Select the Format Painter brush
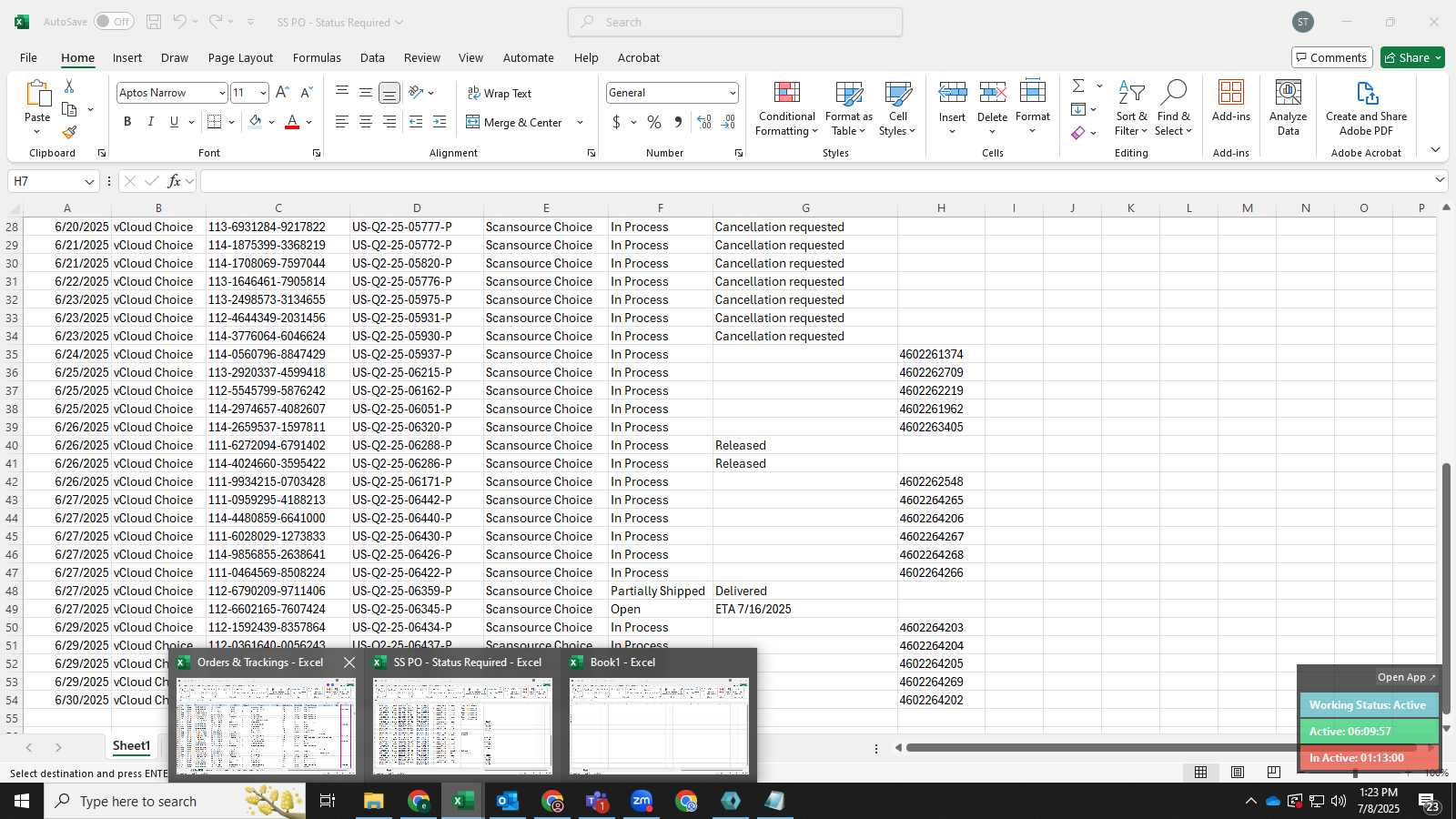Viewport: 1456px width, 819px height. click(x=69, y=132)
